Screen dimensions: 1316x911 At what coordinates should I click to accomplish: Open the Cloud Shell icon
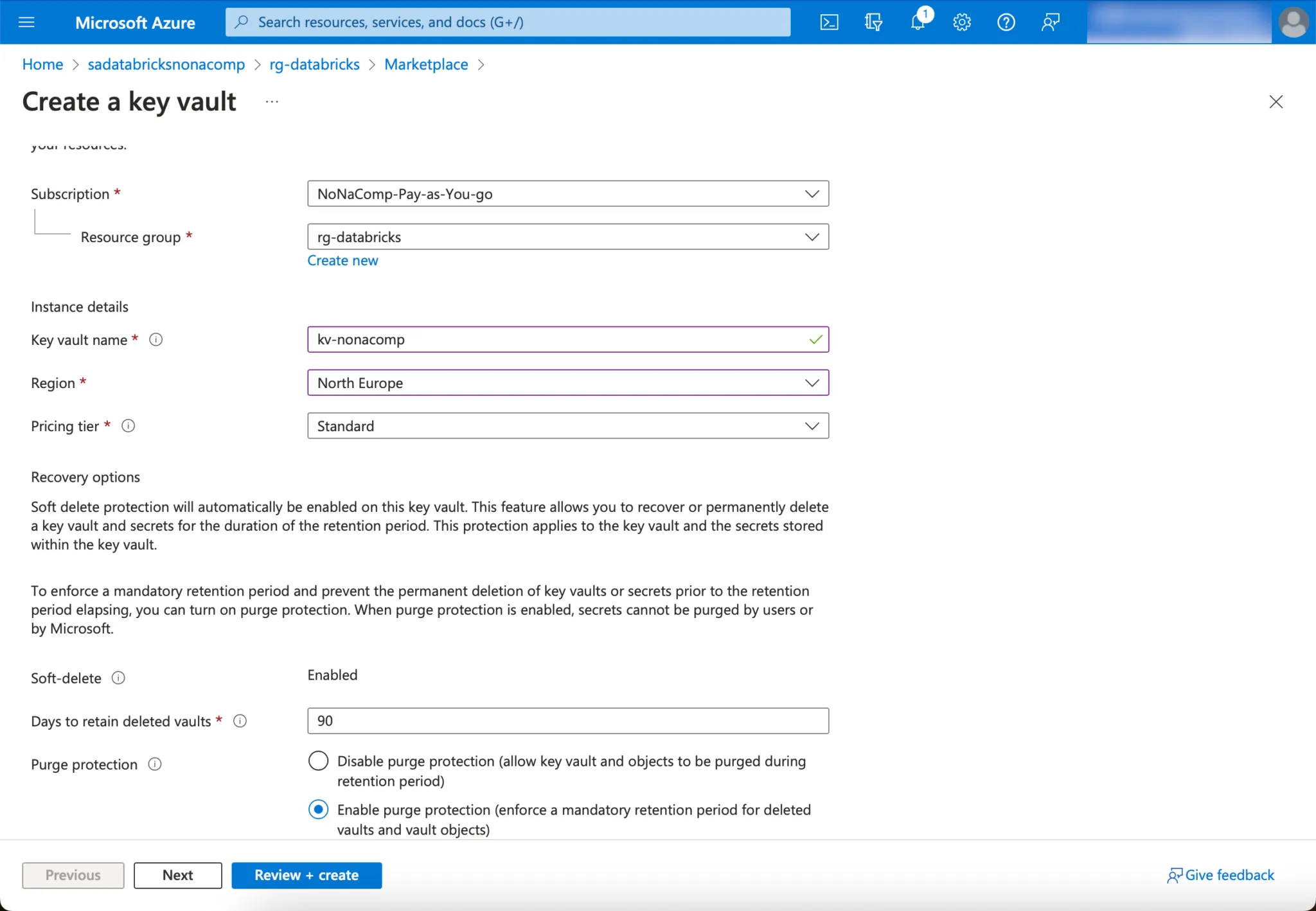coord(829,22)
